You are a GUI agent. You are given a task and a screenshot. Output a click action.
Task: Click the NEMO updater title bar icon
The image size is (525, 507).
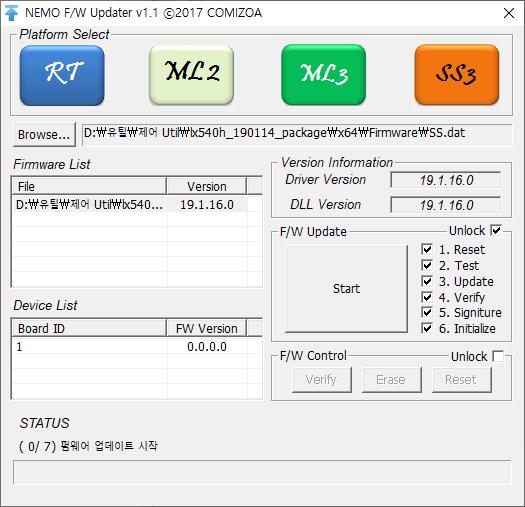click(x=11, y=13)
